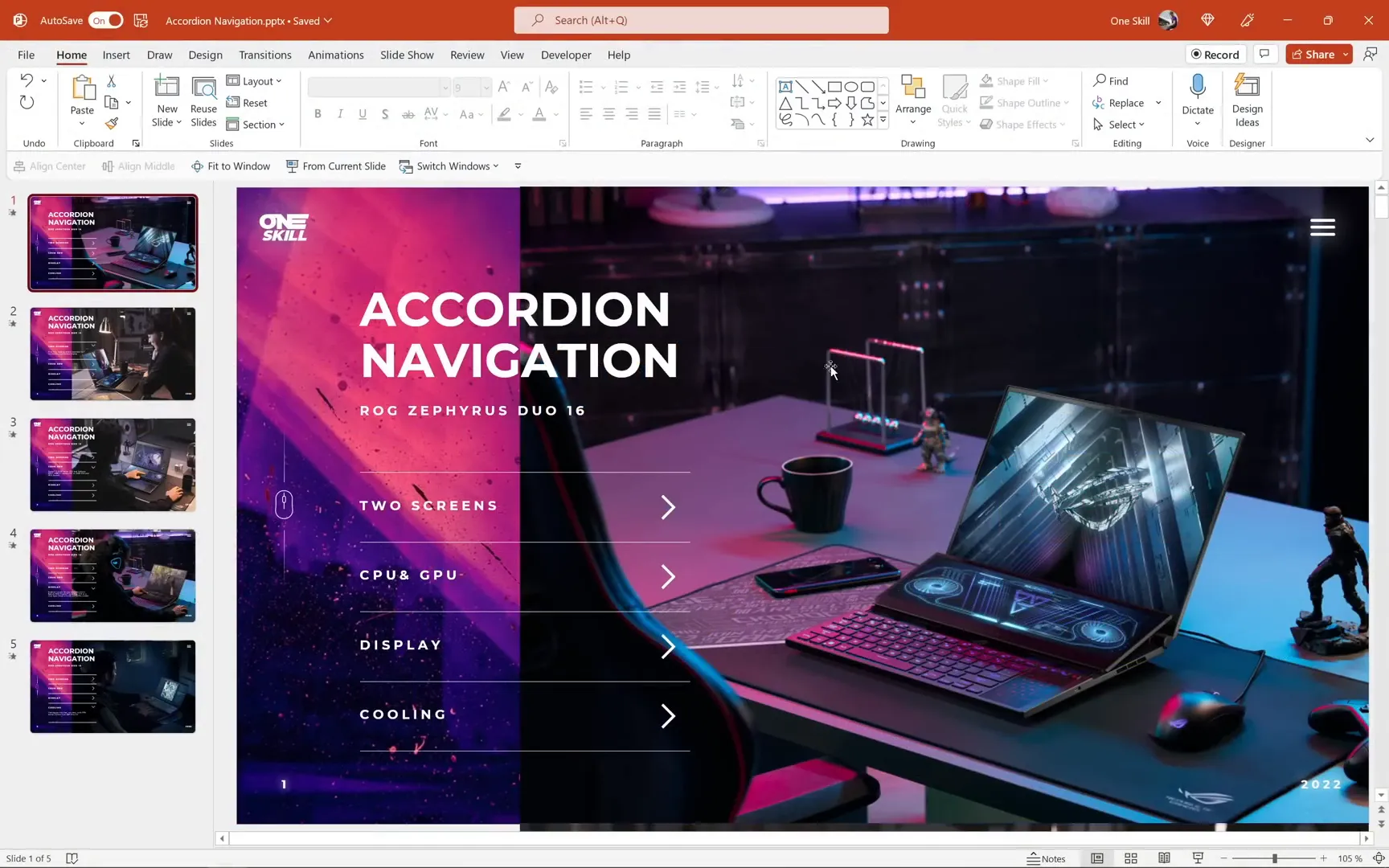Open Reuse Slides pane

pyautogui.click(x=203, y=101)
